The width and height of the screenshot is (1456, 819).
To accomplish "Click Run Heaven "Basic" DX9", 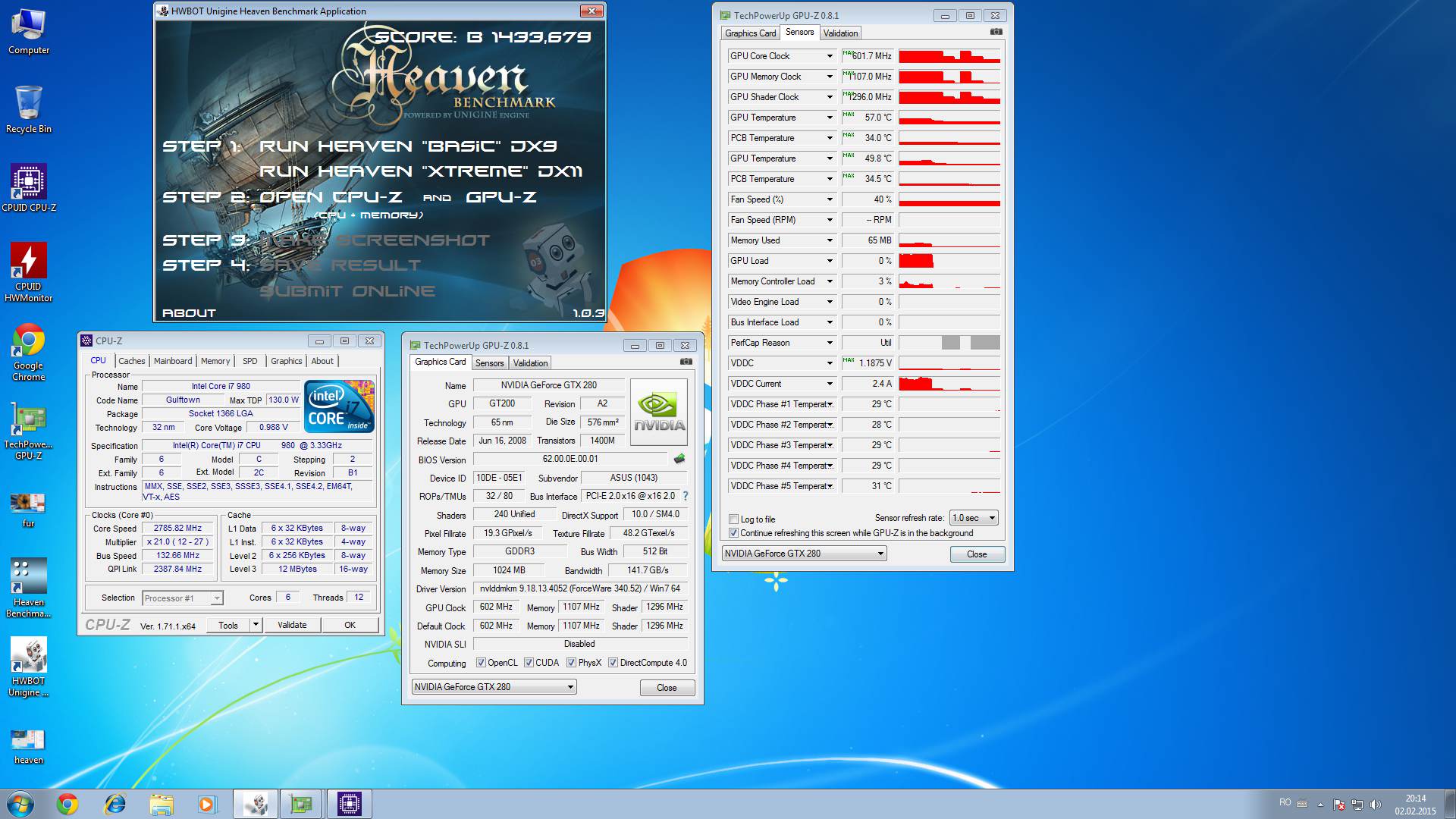I will click(x=408, y=146).
